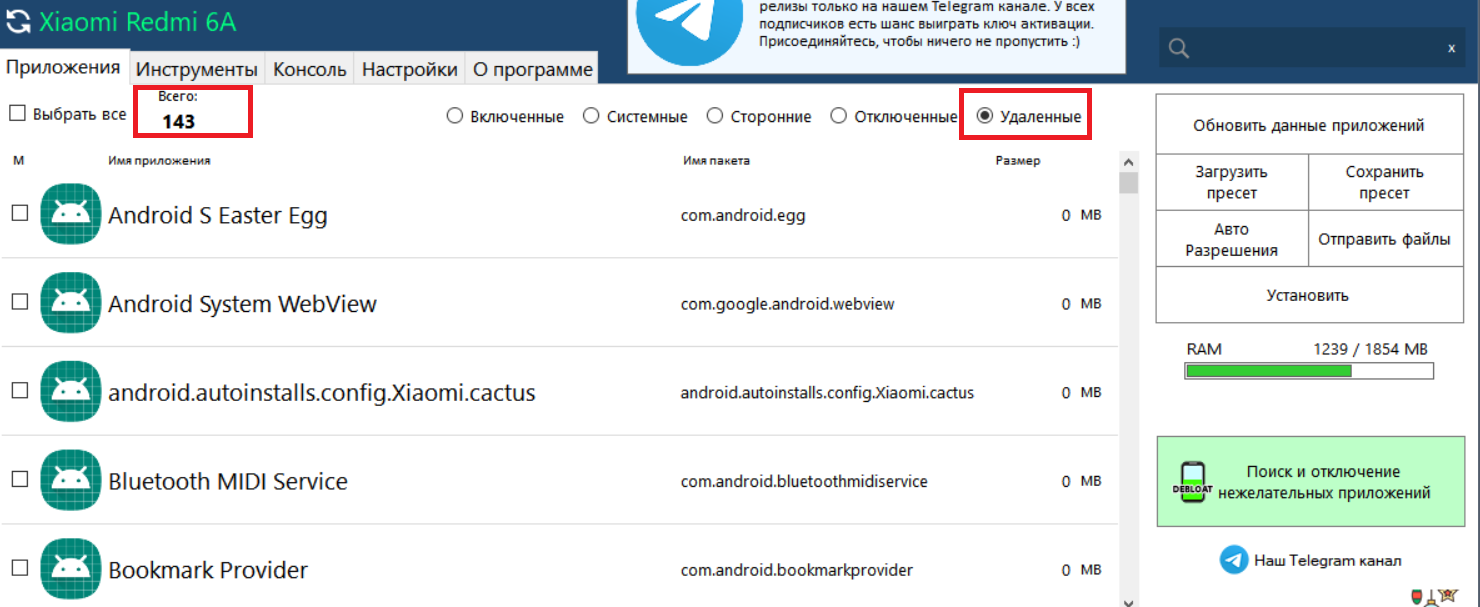Viewport: 1480px width, 607px height.
Task: Click the Debloat phone icon
Action: pos(1193,482)
